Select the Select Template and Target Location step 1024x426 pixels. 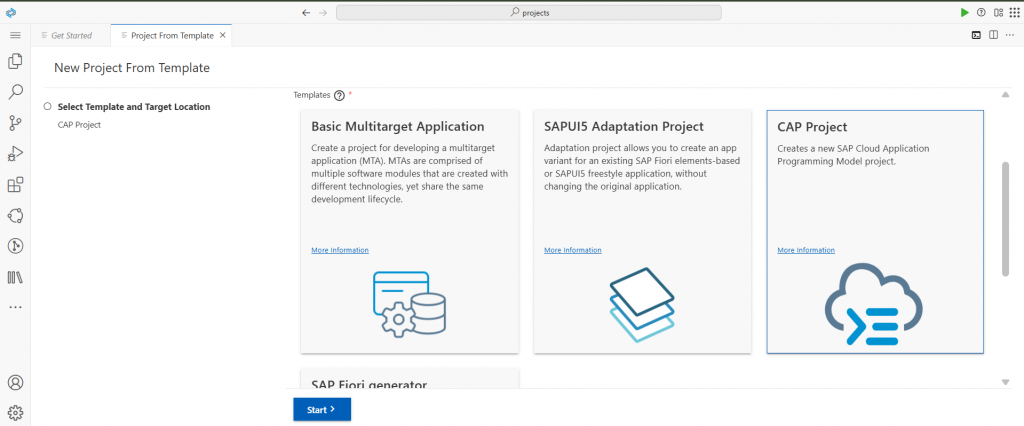pyautogui.click(x=134, y=106)
